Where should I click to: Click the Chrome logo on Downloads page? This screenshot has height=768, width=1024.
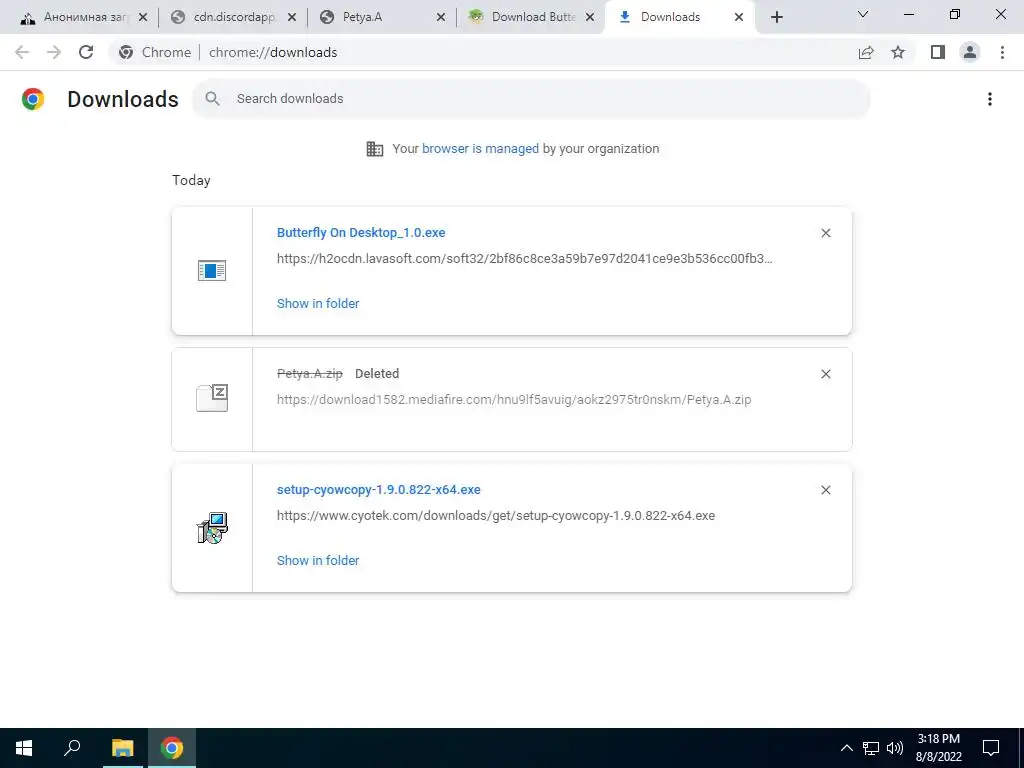point(33,99)
